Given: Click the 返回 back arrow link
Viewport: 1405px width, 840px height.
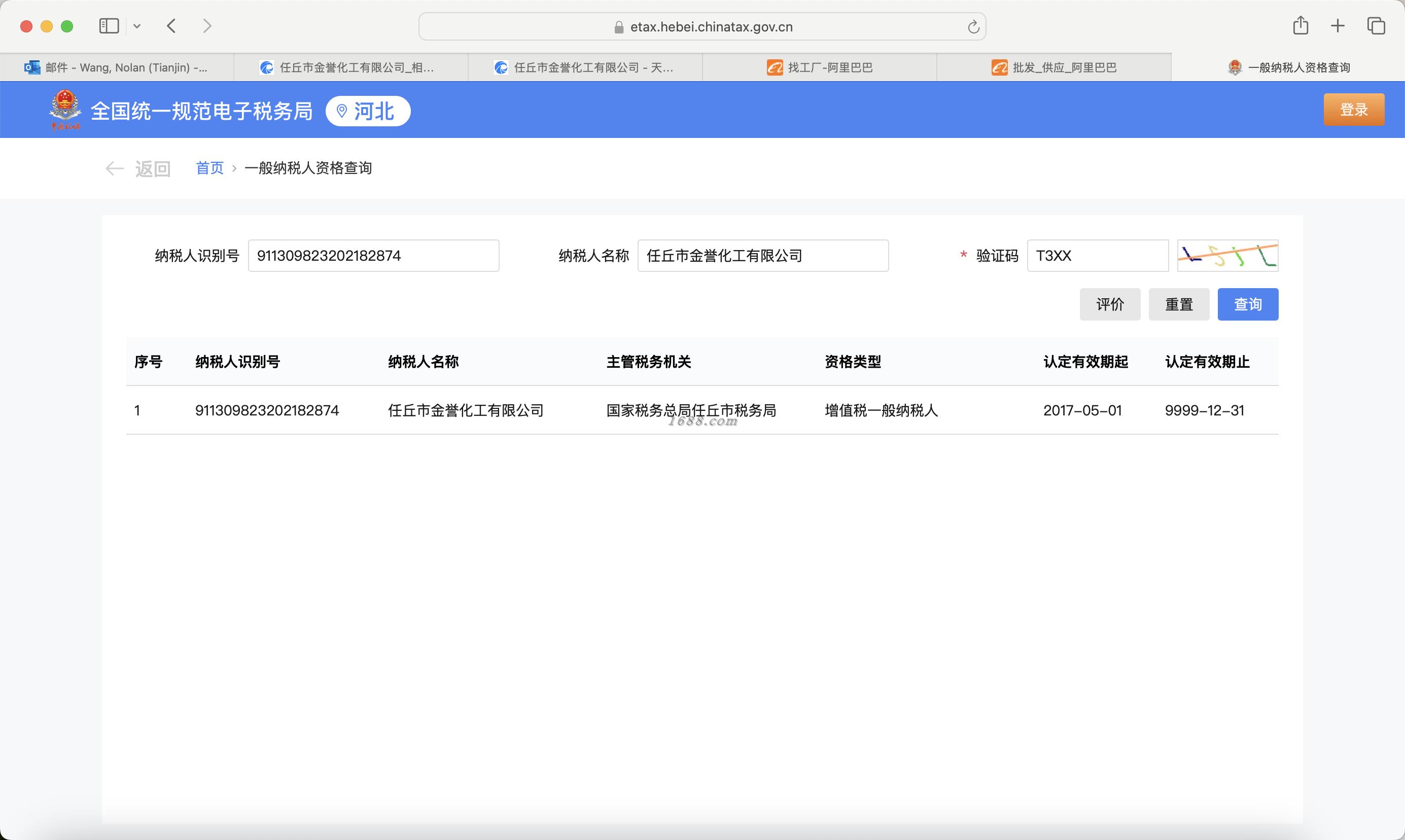Looking at the screenshot, I should pyautogui.click(x=138, y=169).
